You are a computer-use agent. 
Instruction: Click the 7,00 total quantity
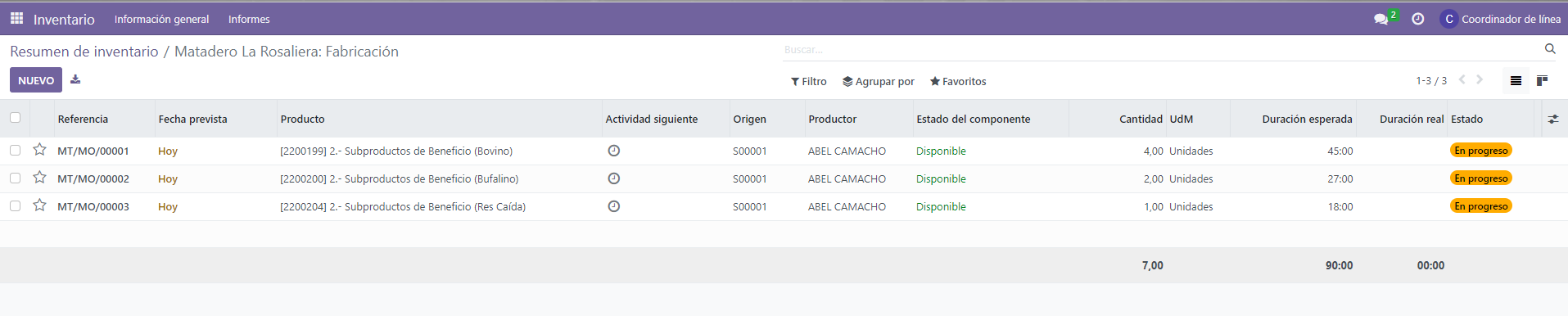1152,265
